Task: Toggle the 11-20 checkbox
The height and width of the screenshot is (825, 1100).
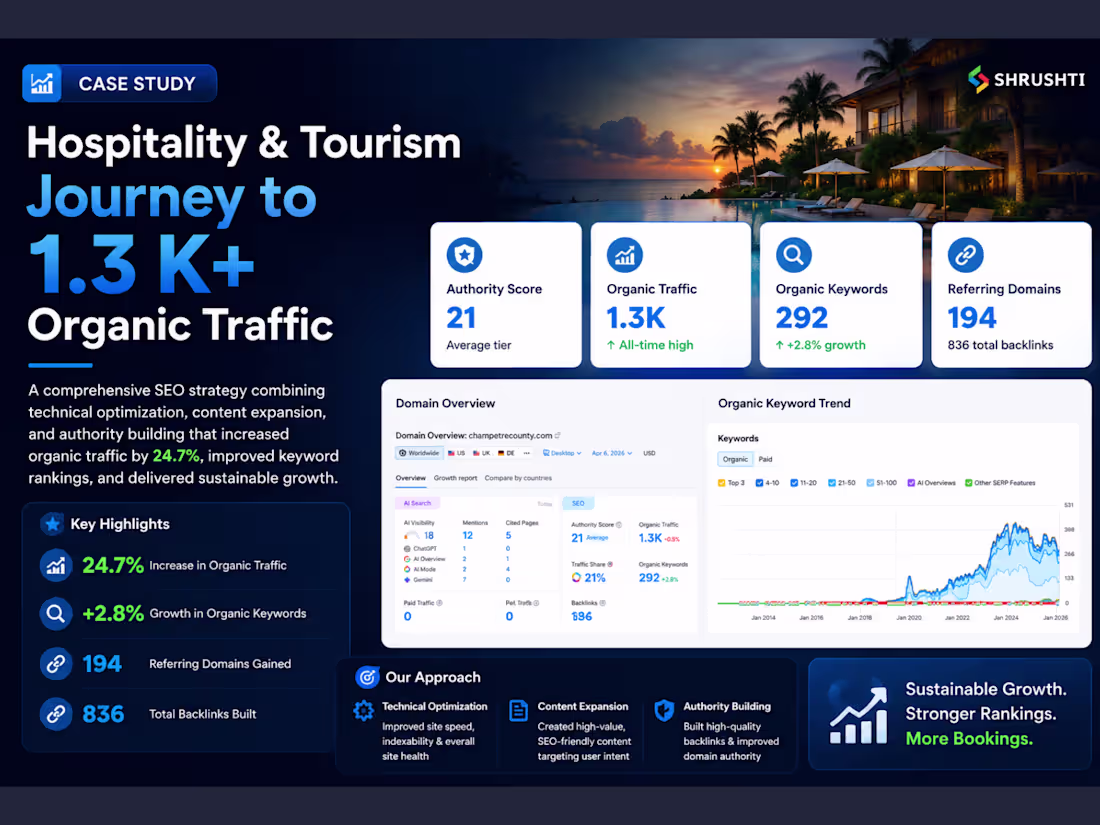Action: point(794,483)
